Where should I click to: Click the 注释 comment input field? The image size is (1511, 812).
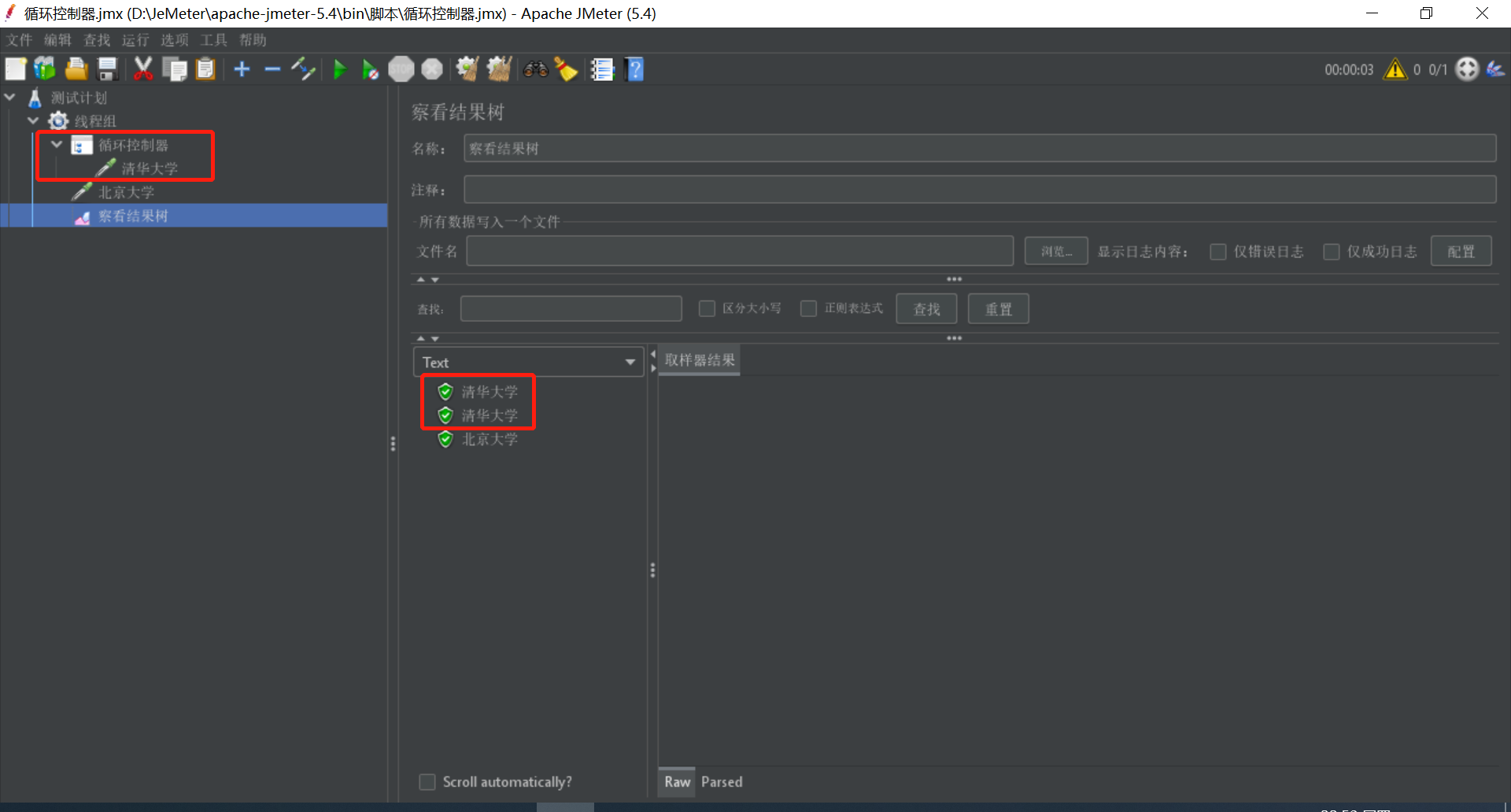point(980,190)
